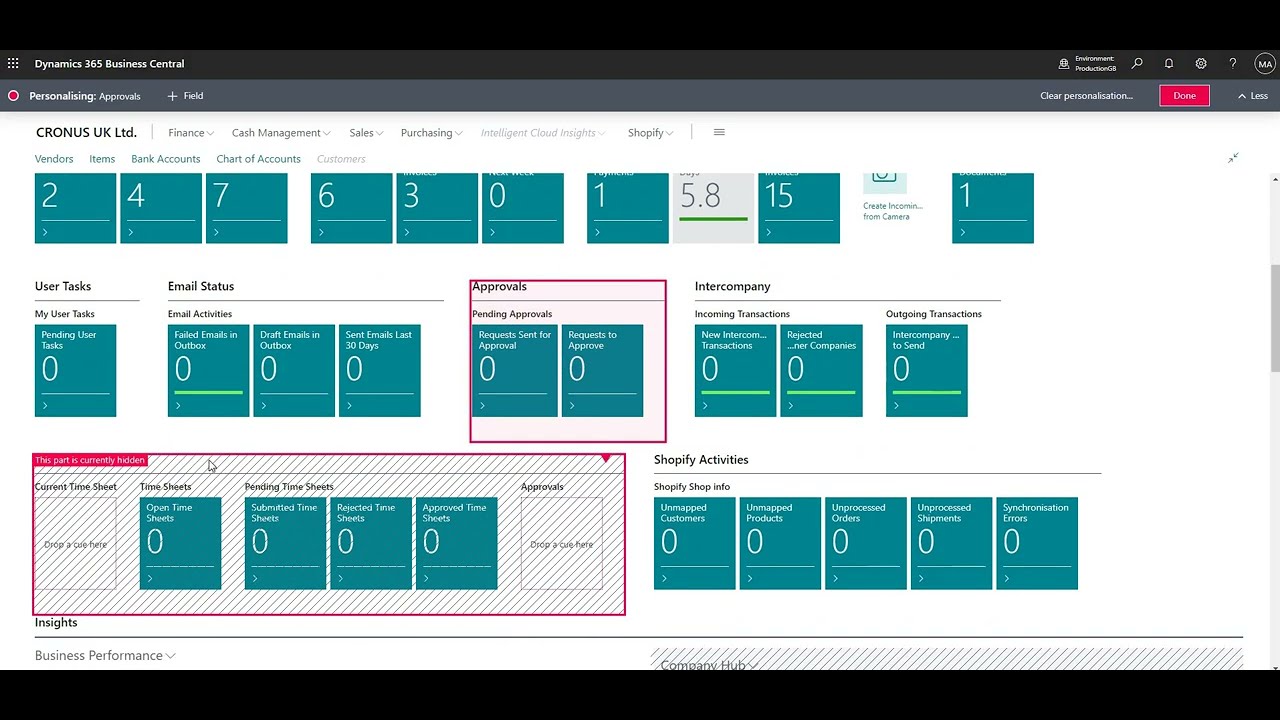Screen dimensions: 1280x720
Task: Click the collapse arrows icon beside the navigation links
Action: pos(1233,158)
